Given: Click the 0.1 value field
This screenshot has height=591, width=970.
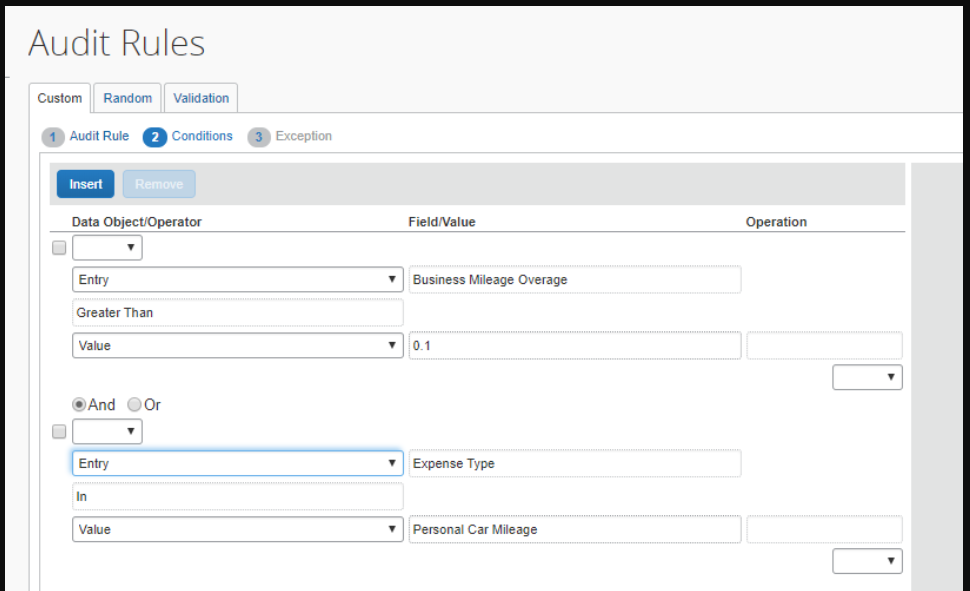Looking at the screenshot, I should 575,345.
